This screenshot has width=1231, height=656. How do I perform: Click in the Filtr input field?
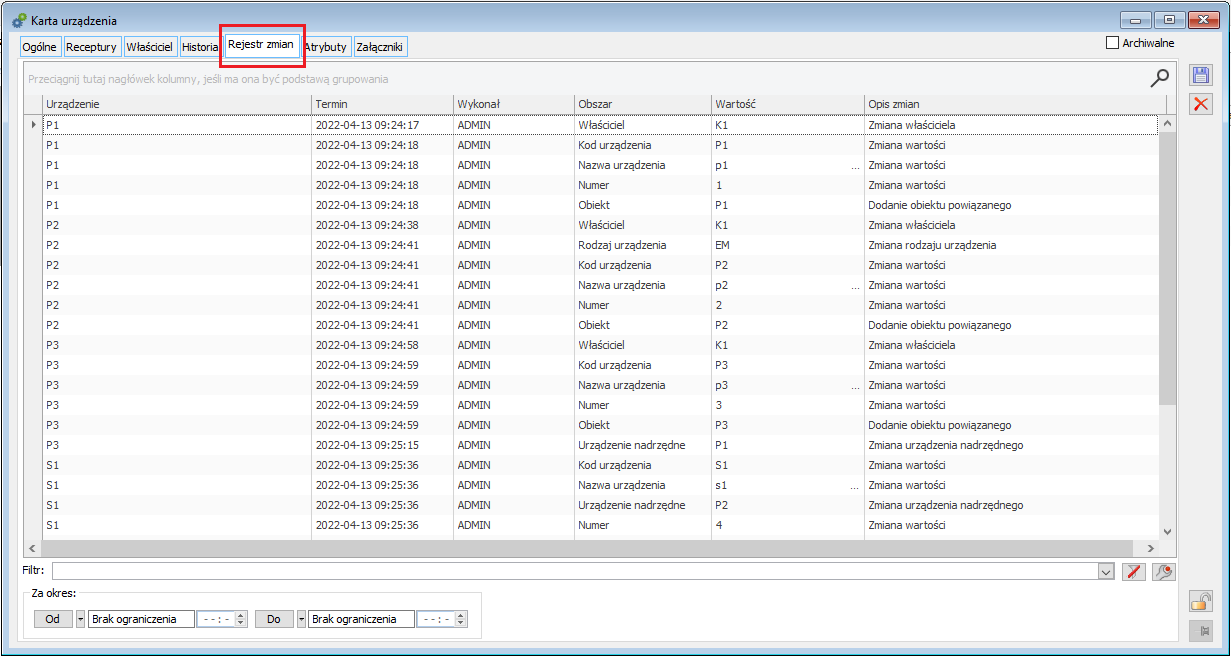click(574, 571)
